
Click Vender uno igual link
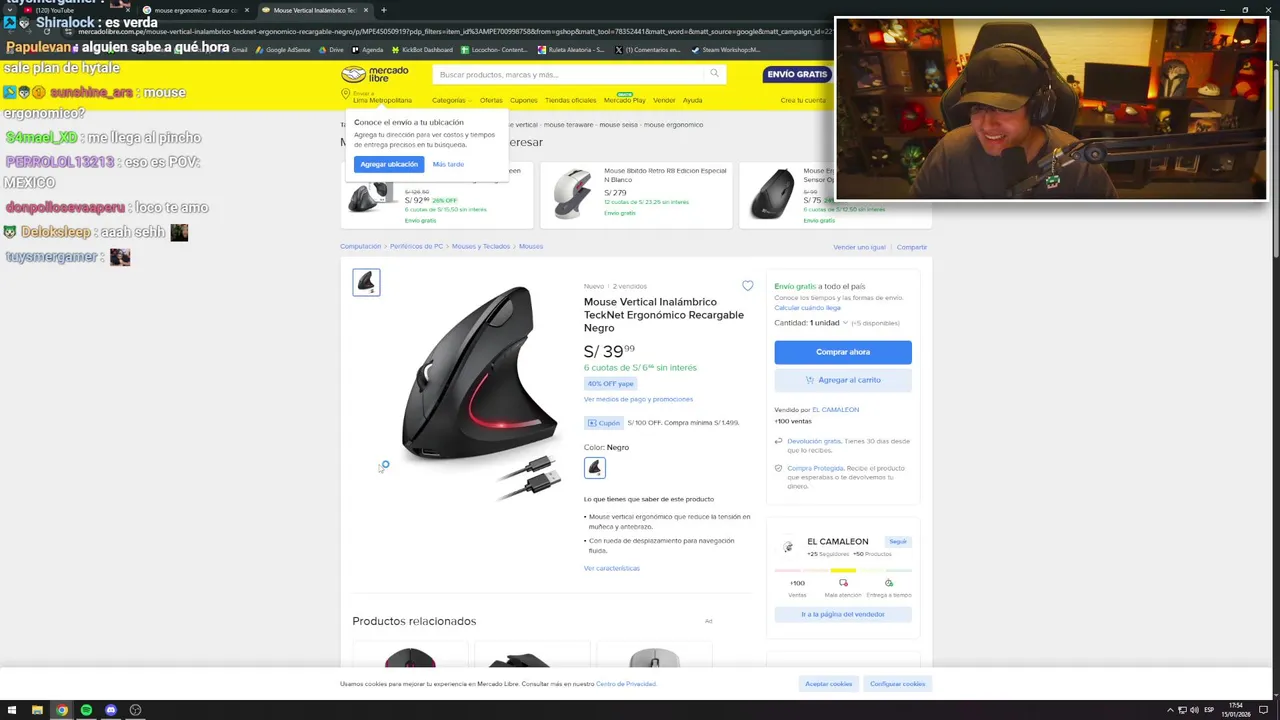859,247
